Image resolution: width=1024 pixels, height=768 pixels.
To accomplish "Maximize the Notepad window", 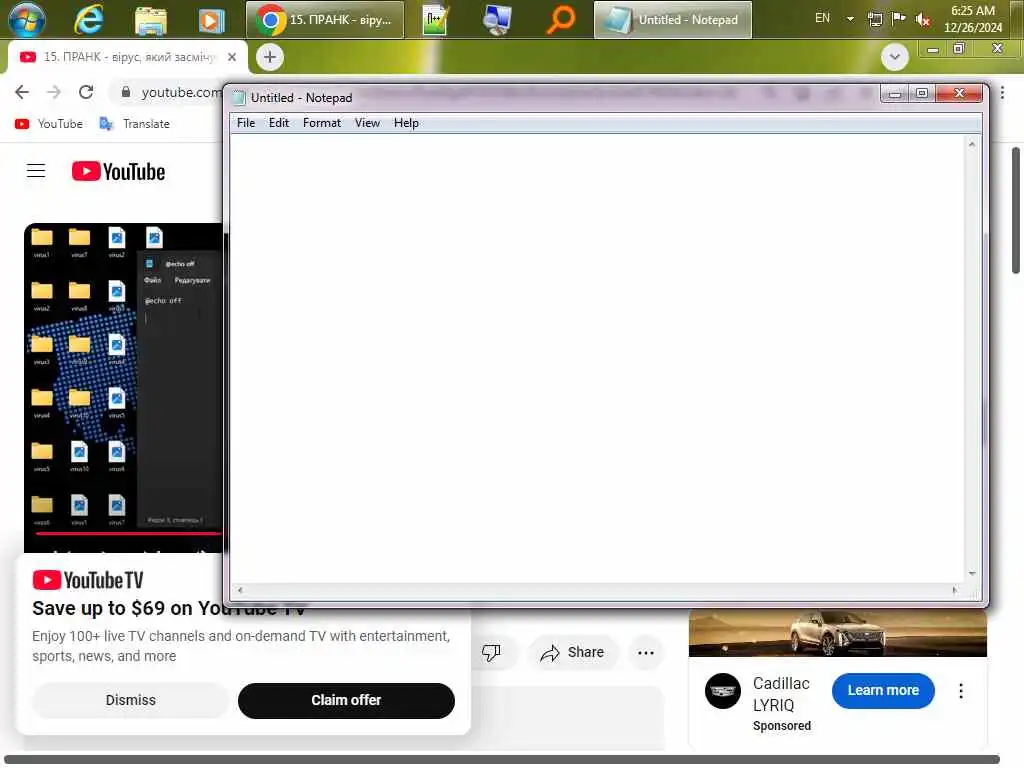I will click(921, 94).
